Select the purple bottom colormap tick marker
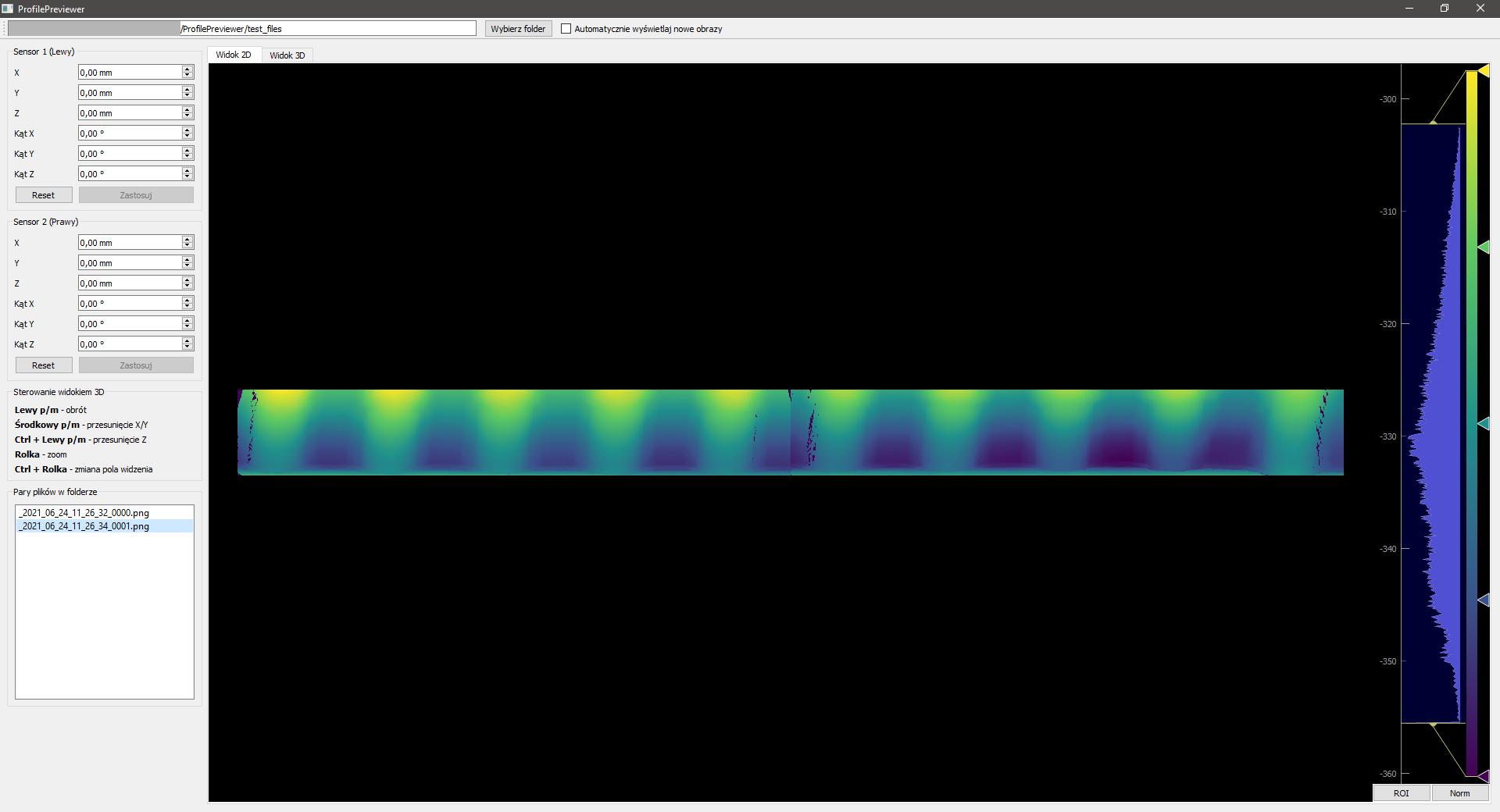The width and height of the screenshot is (1500, 812). pos(1483,776)
